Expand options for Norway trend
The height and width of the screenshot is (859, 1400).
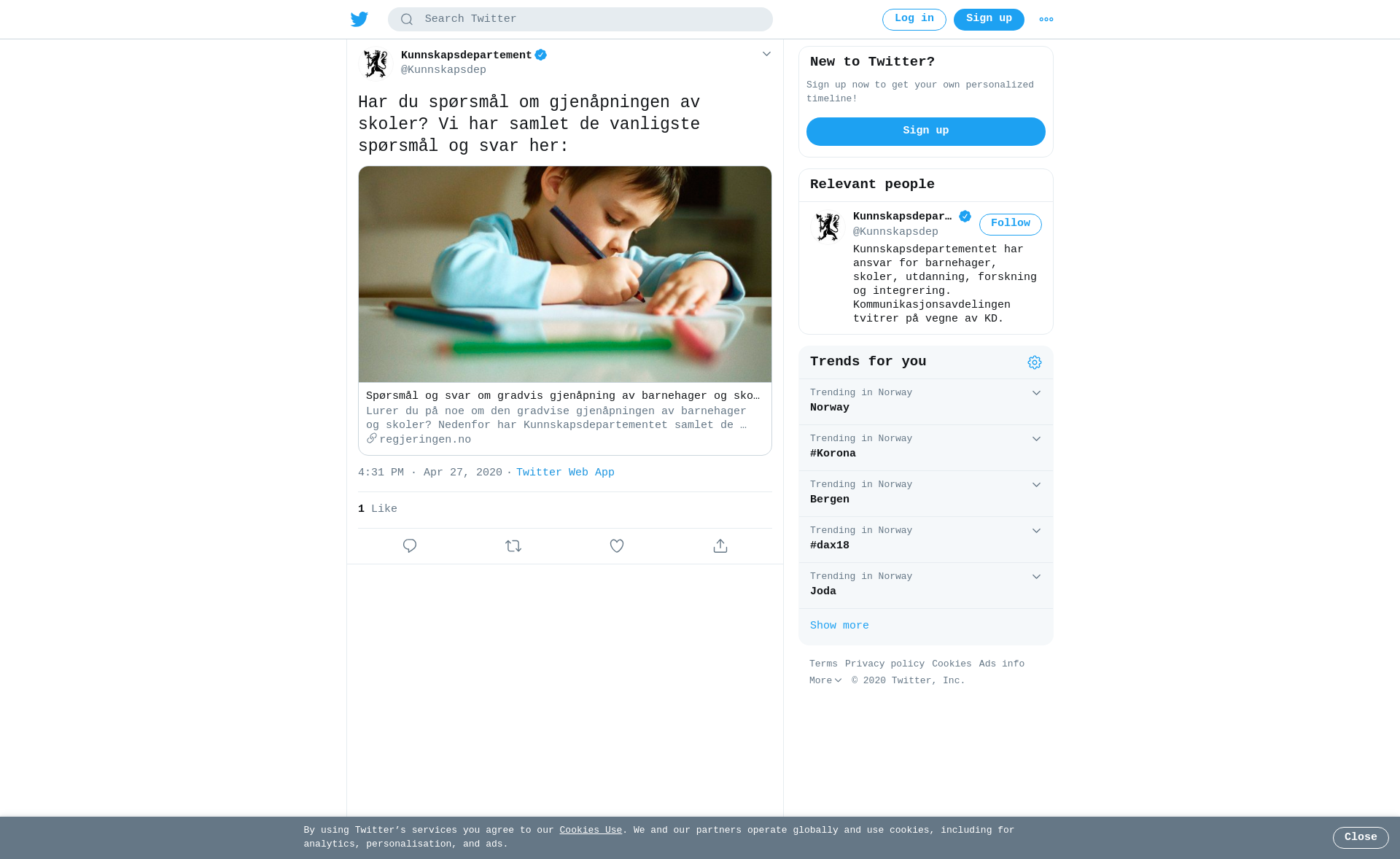tap(1036, 393)
